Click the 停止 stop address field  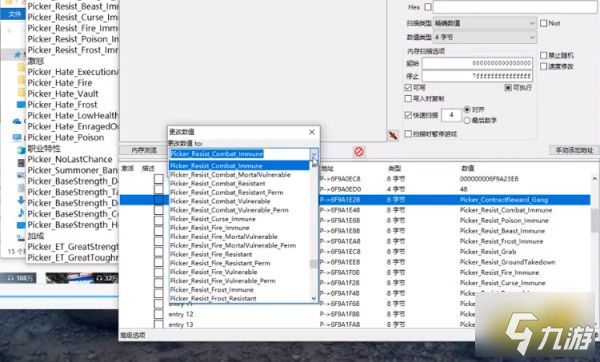pos(477,75)
